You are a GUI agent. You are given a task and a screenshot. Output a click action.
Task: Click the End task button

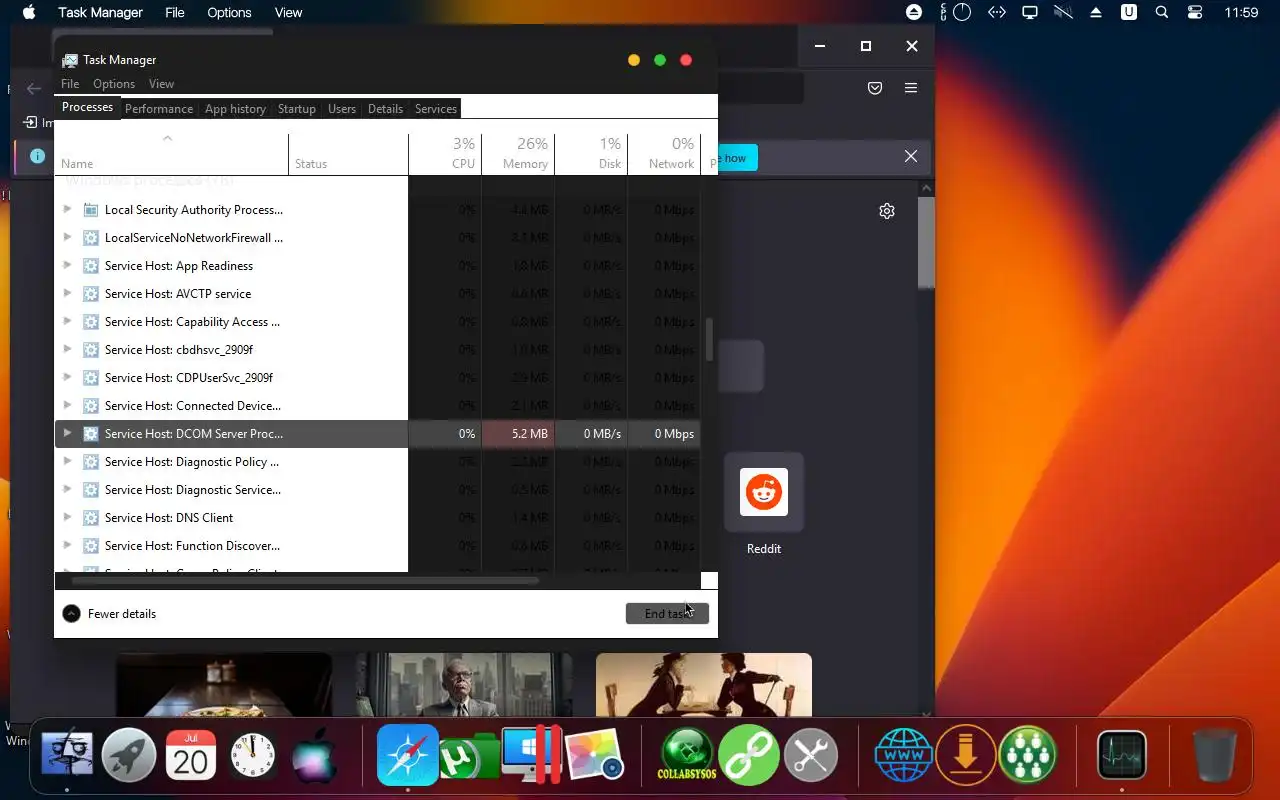pos(667,614)
